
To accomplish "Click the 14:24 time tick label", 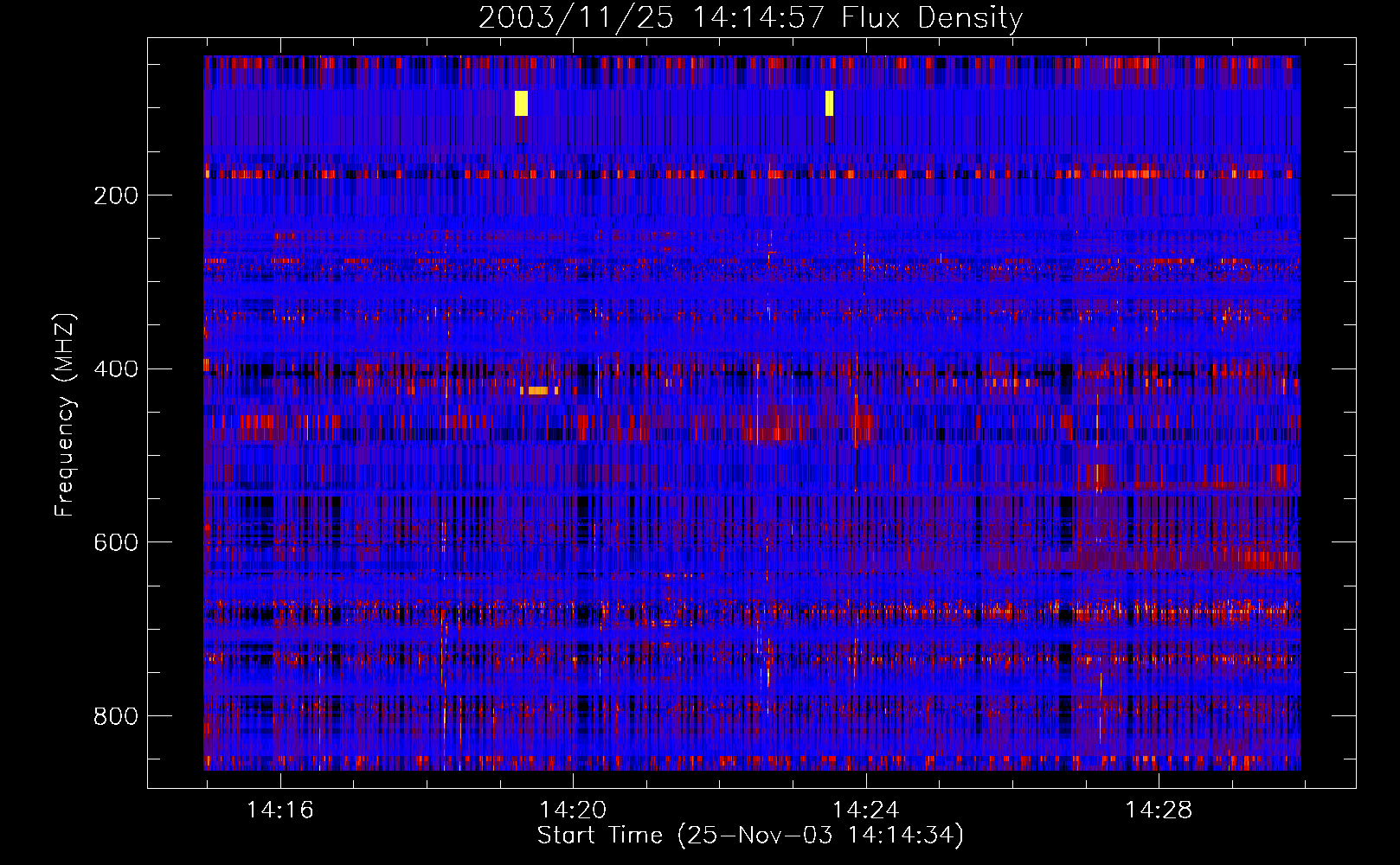I will tap(865, 811).
